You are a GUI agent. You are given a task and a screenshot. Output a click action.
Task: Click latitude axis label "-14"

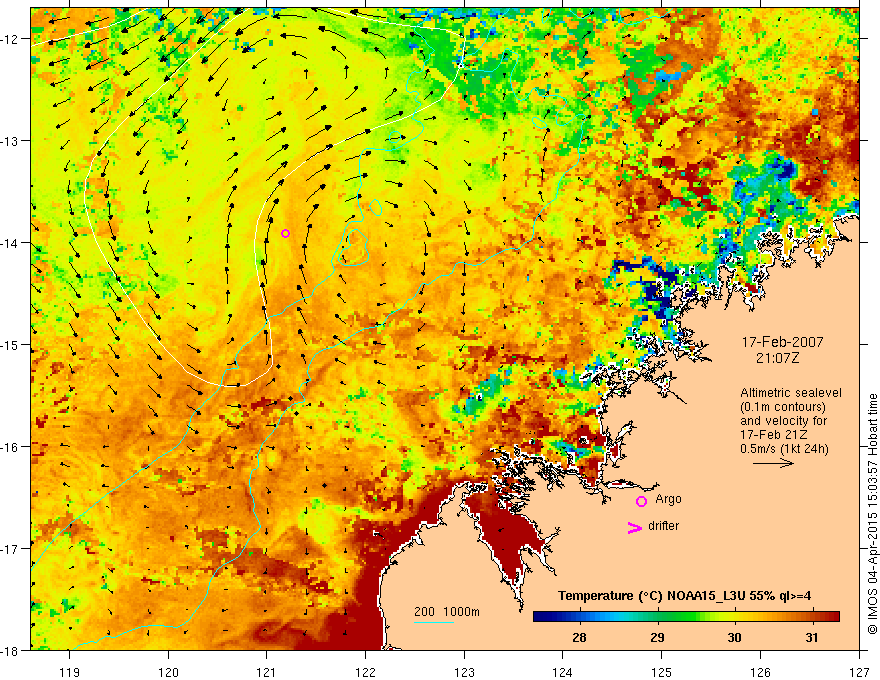point(11,242)
